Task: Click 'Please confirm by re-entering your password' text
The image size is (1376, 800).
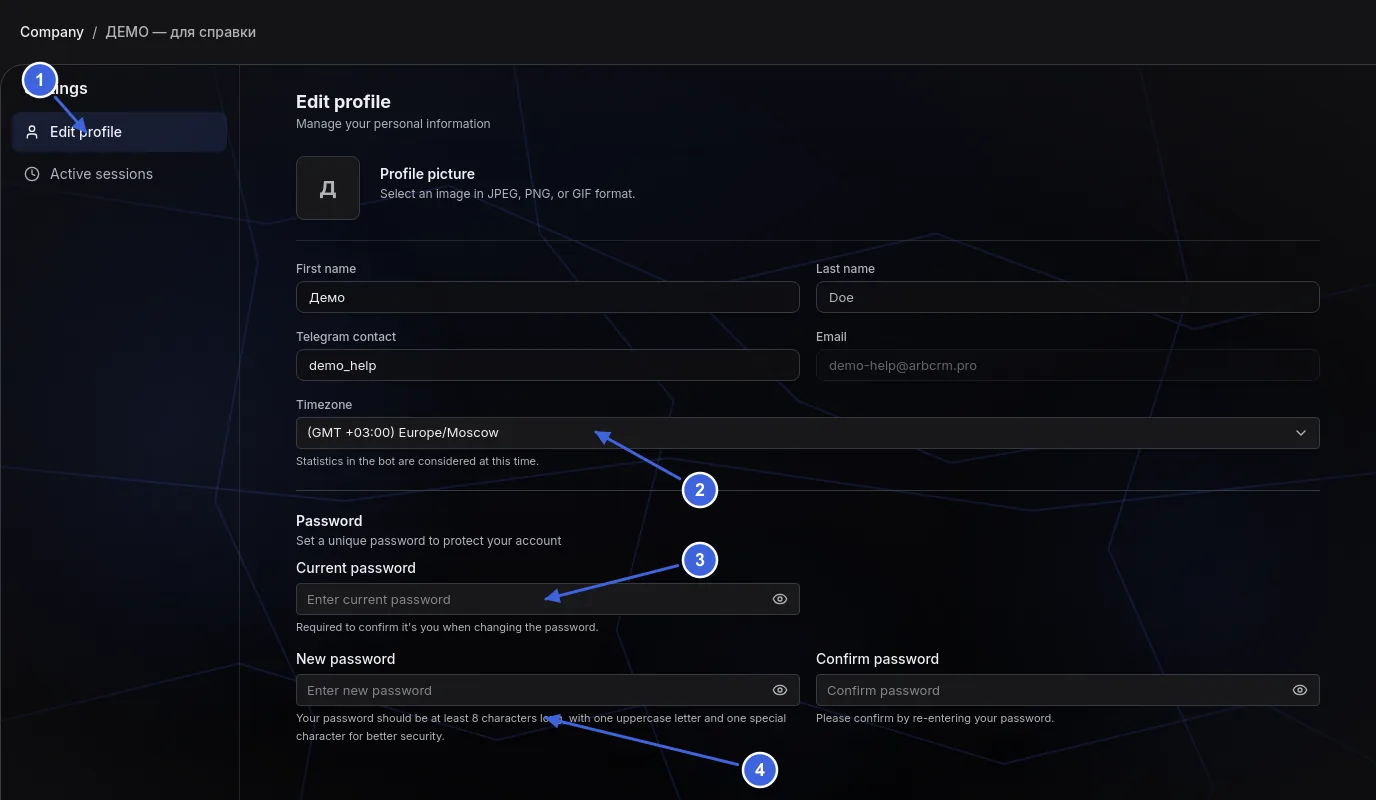Action: [x=935, y=718]
